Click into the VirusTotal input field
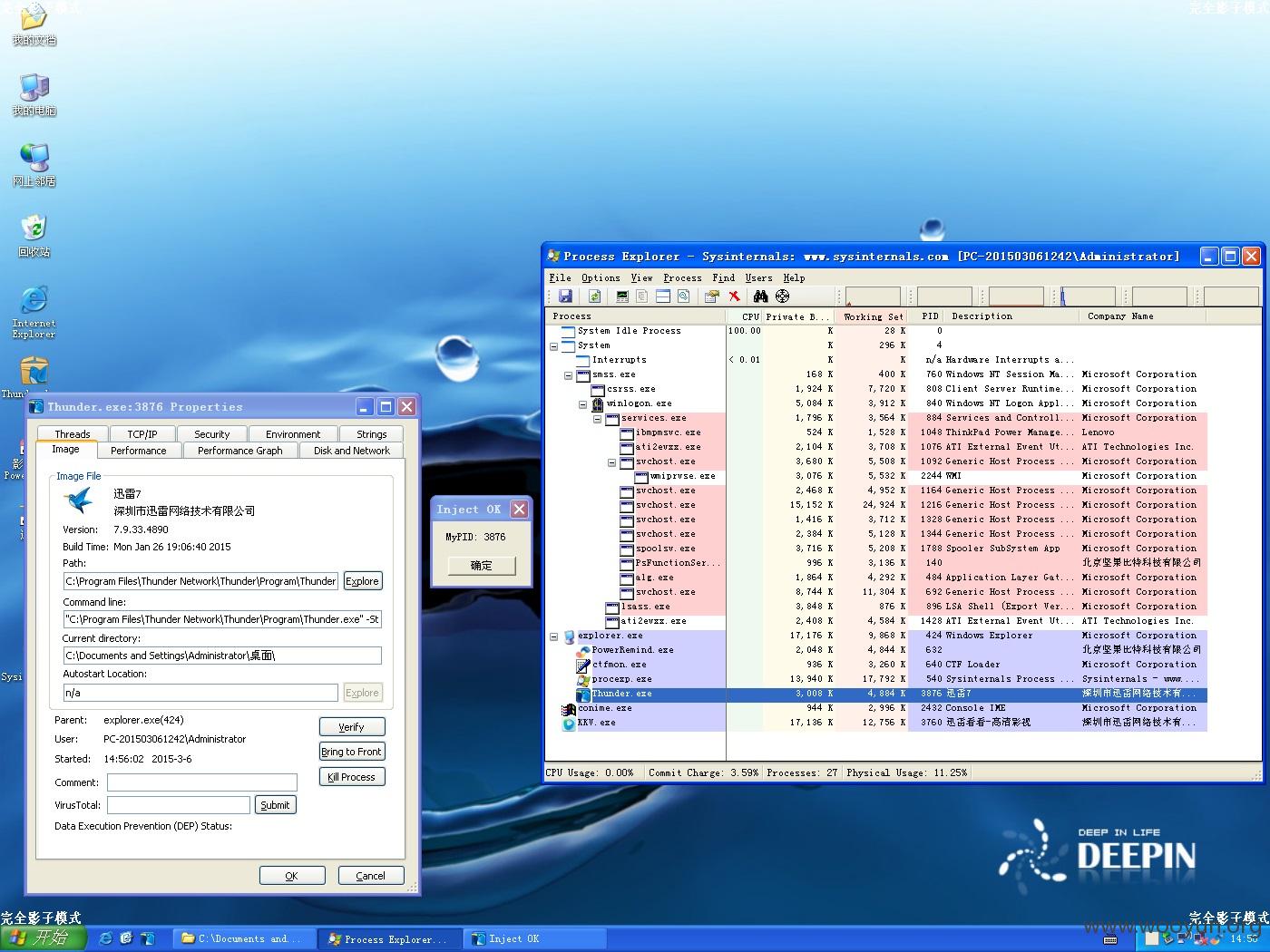This screenshot has width=1270, height=952. pos(179,805)
